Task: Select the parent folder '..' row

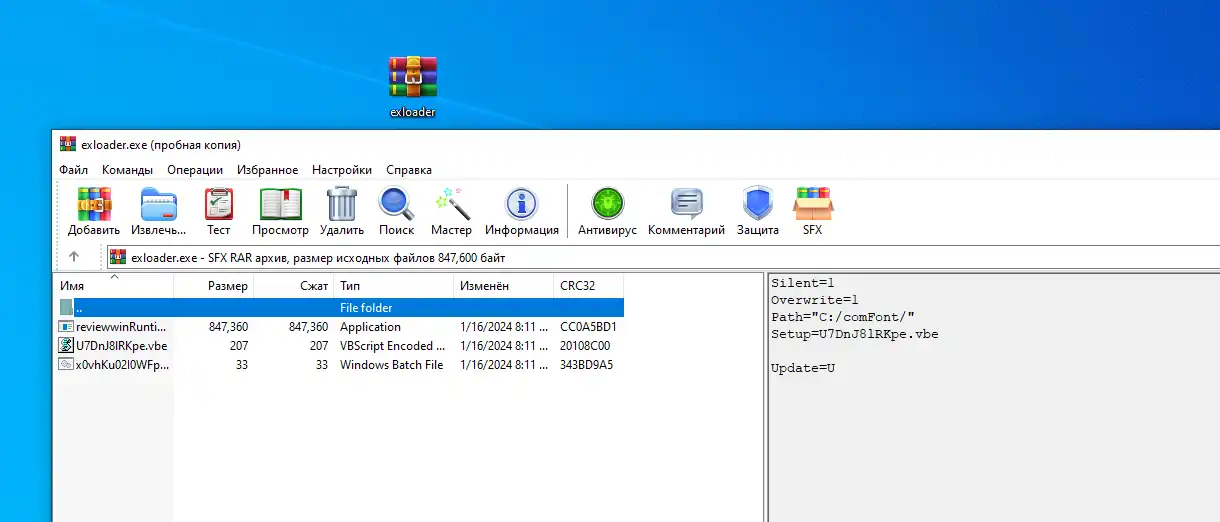Action: pos(341,308)
